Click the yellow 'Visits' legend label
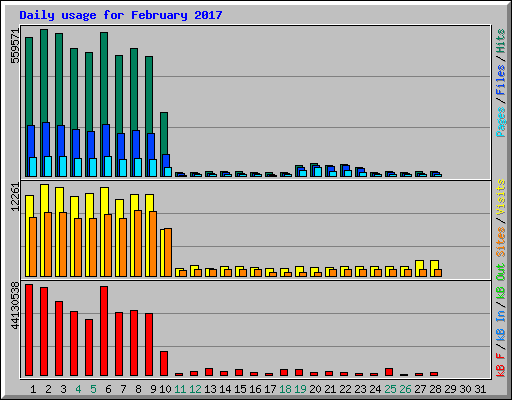 [x=501, y=197]
